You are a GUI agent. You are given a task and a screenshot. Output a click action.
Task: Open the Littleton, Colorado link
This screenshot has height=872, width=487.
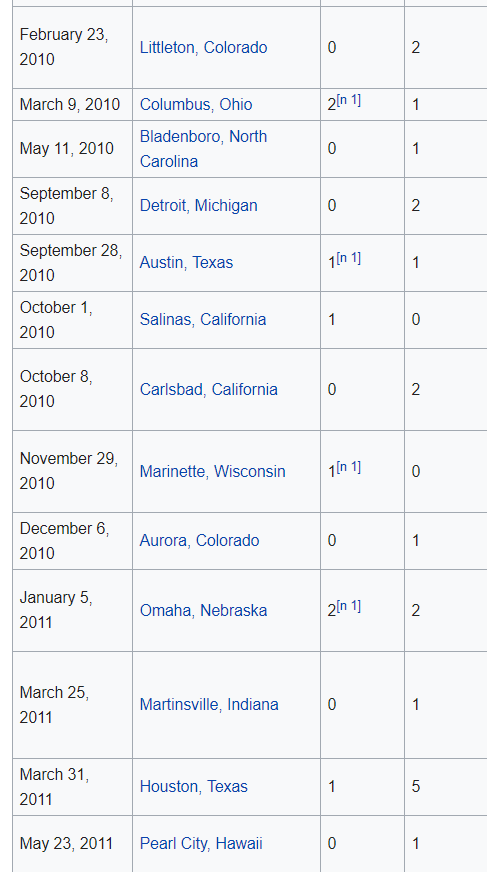(203, 48)
